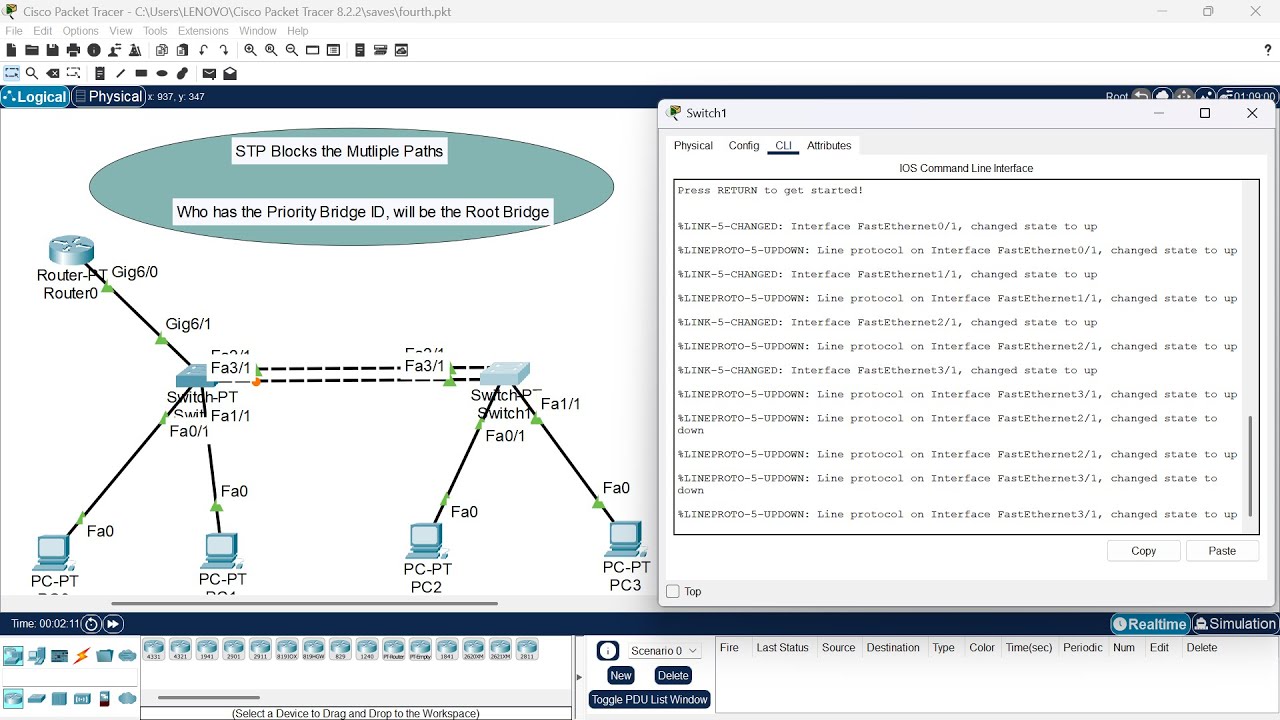Open the Scenario 0 dropdown
The image size is (1280, 720).
(664, 651)
